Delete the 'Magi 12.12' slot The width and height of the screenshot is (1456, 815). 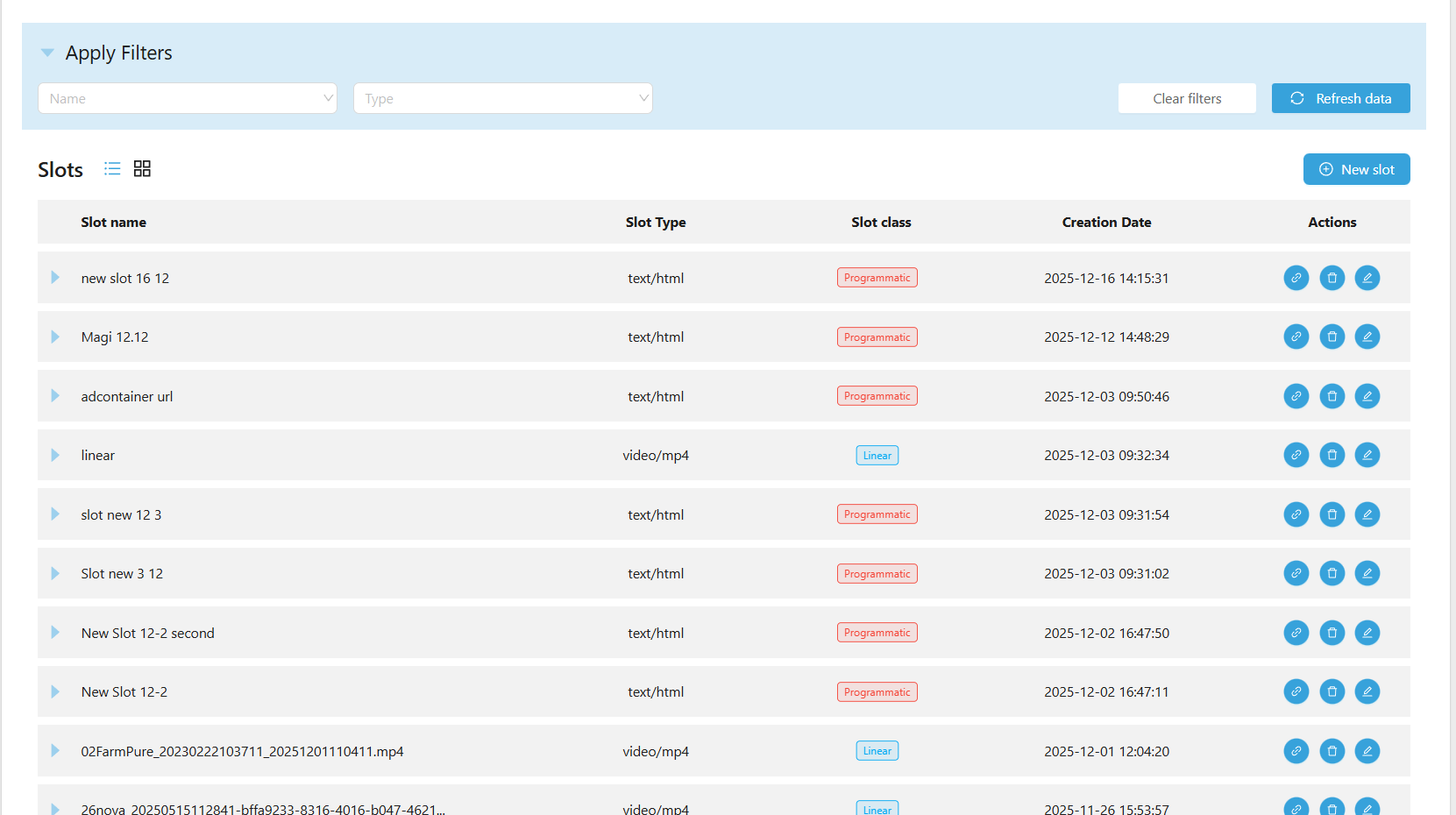coord(1332,337)
